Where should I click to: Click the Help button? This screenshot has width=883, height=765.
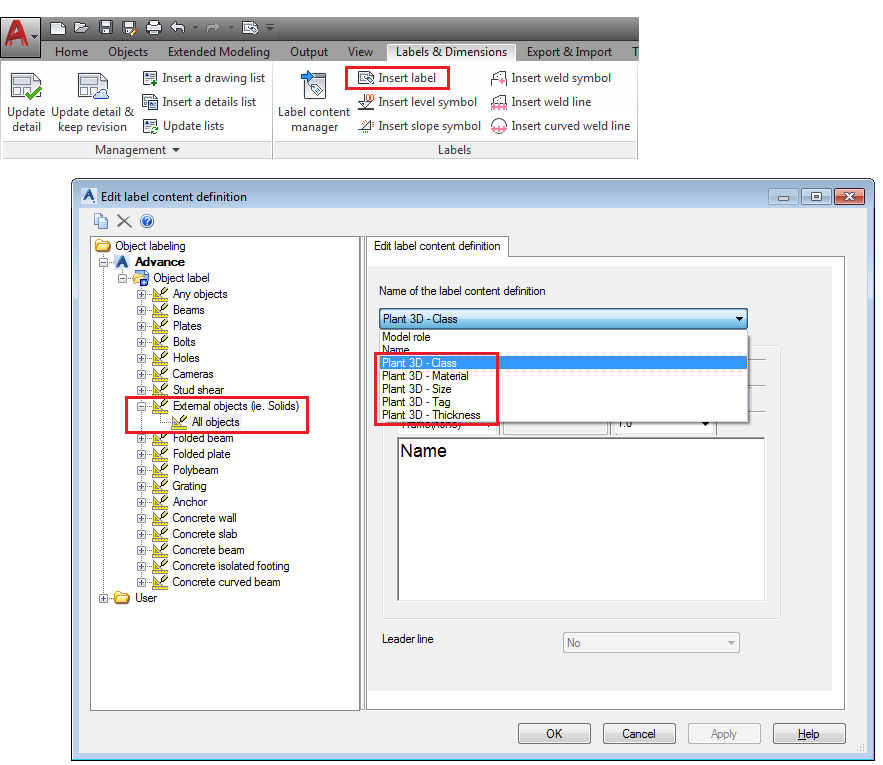(x=809, y=733)
